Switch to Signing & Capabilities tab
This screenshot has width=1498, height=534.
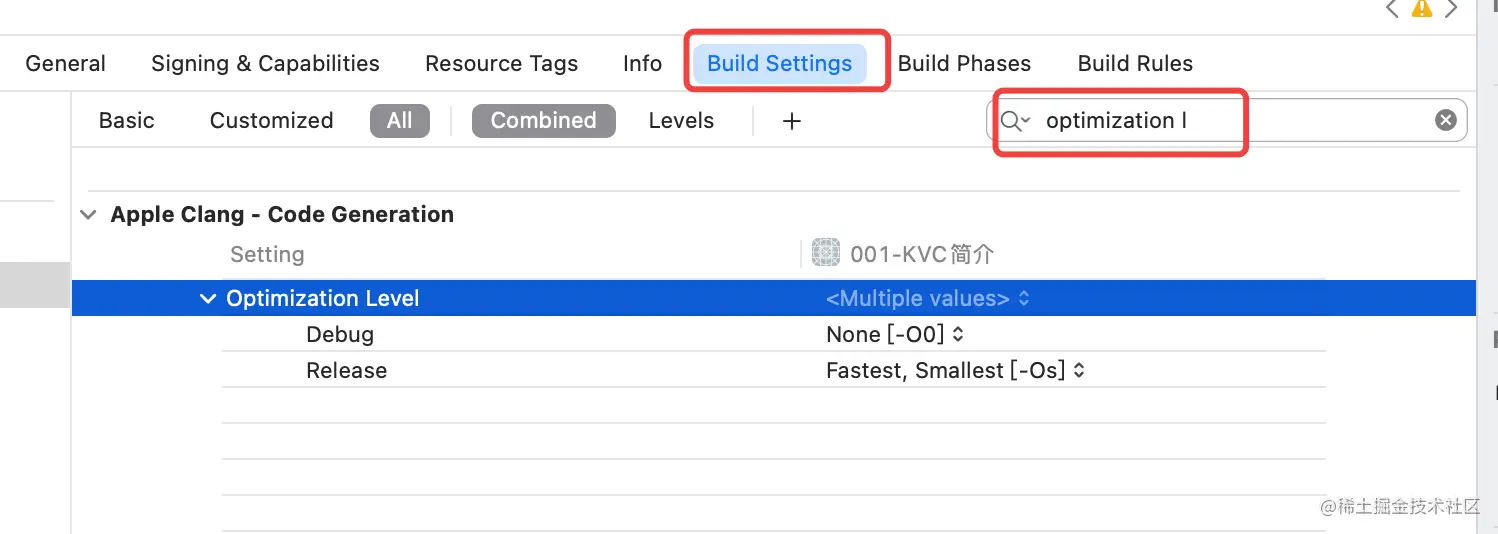pyautogui.click(x=265, y=64)
